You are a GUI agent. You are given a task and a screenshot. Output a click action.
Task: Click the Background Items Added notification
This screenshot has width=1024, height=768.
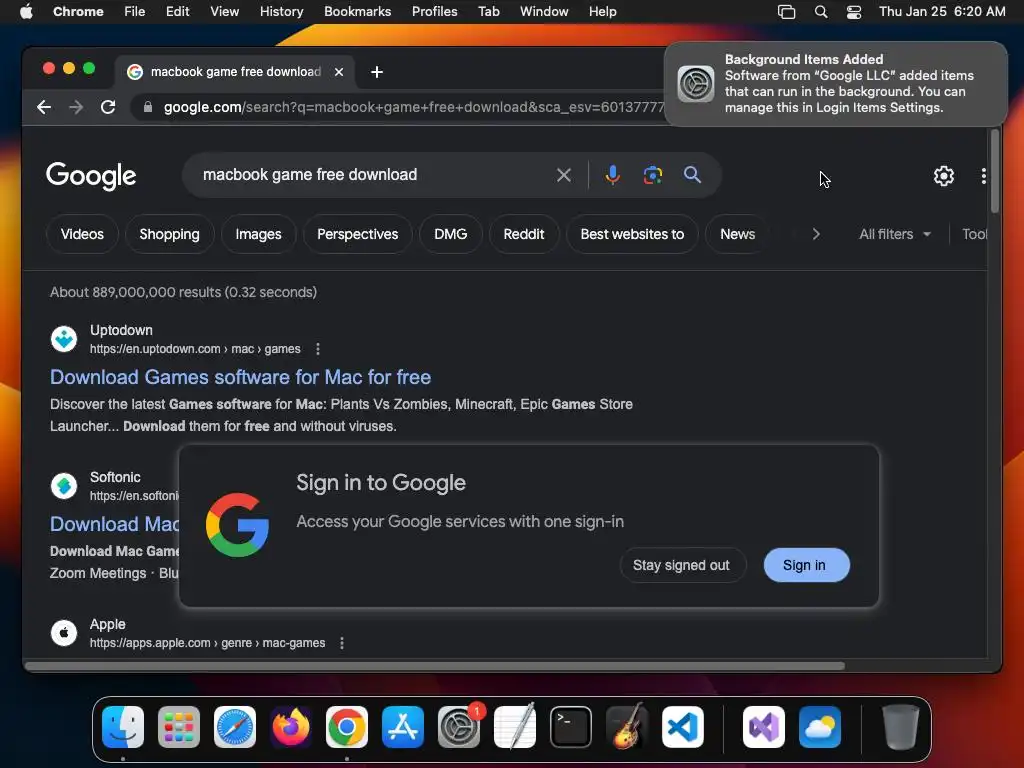click(x=836, y=84)
